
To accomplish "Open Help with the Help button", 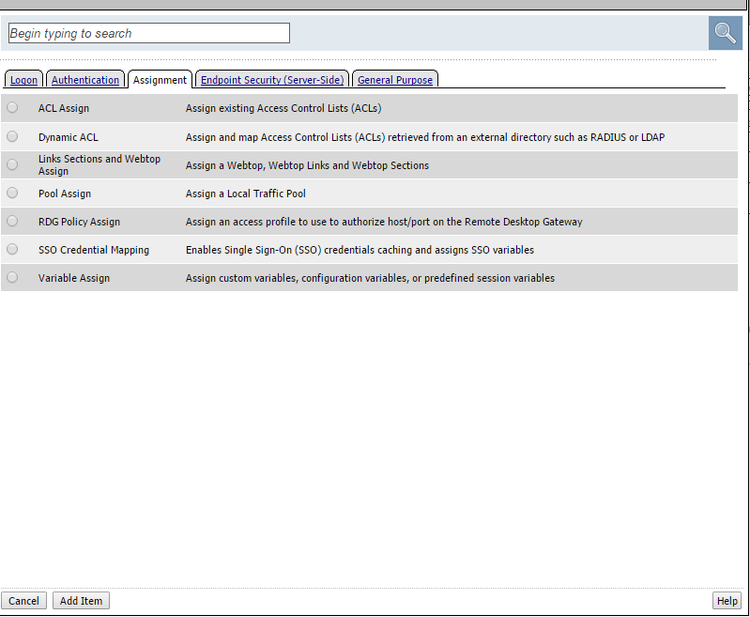I will point(727,601).
